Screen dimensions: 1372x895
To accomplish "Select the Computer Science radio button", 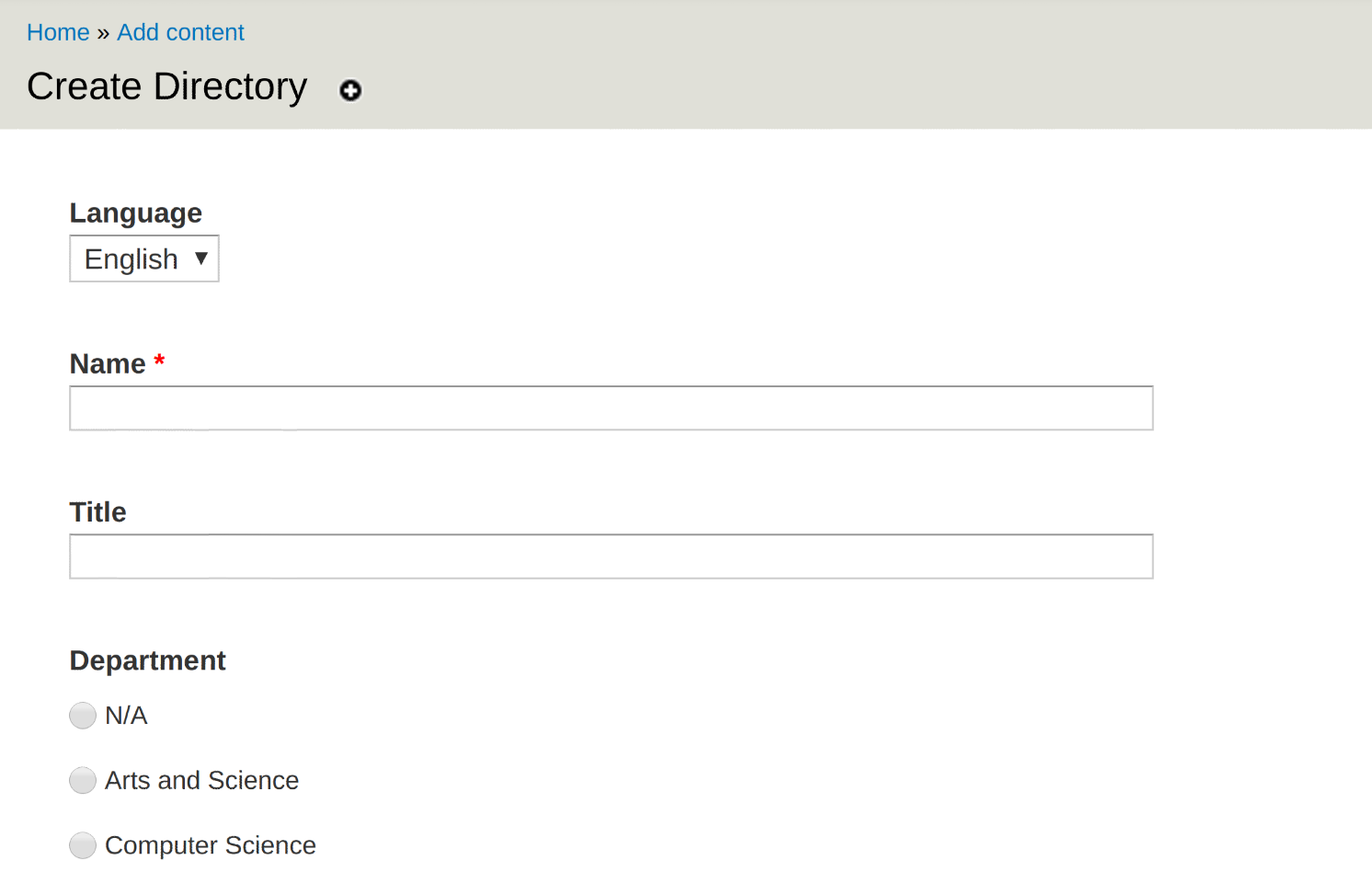I will pos(83,845).
